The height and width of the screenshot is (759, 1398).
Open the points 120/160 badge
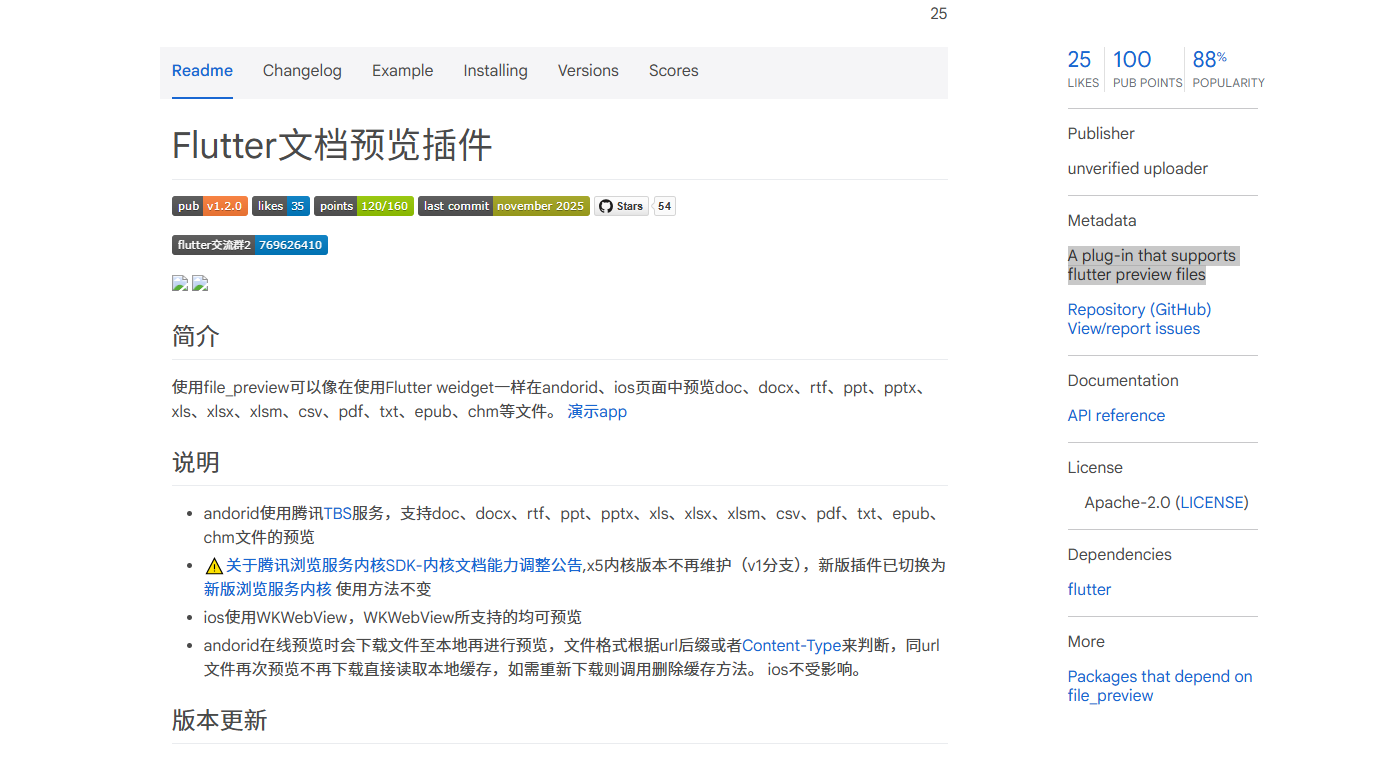[x=363, y=206]
